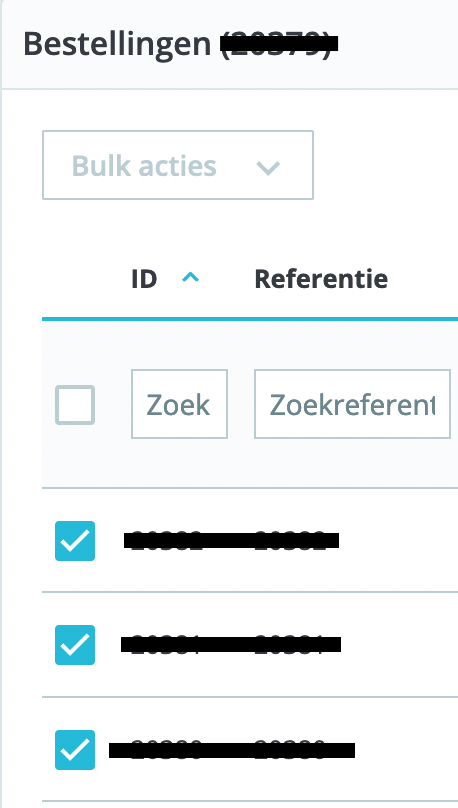The width and height of the screenshot is (458, 808).
Task: Click the redacted reference in second order row
Action: [x=293, y=645]
